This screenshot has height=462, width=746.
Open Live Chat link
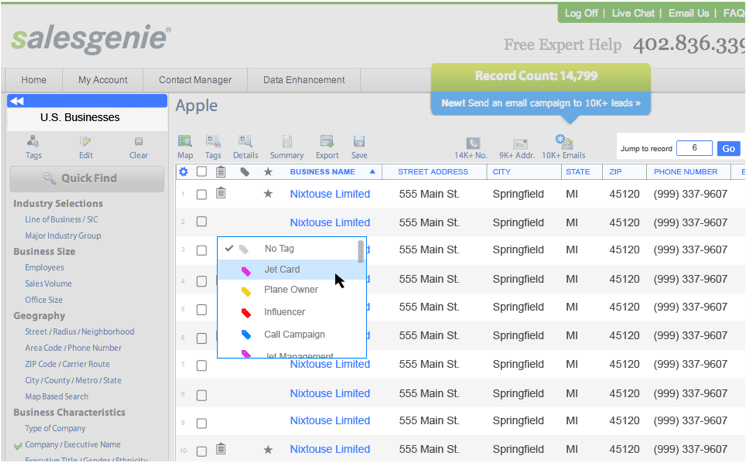tap(633, 13)
